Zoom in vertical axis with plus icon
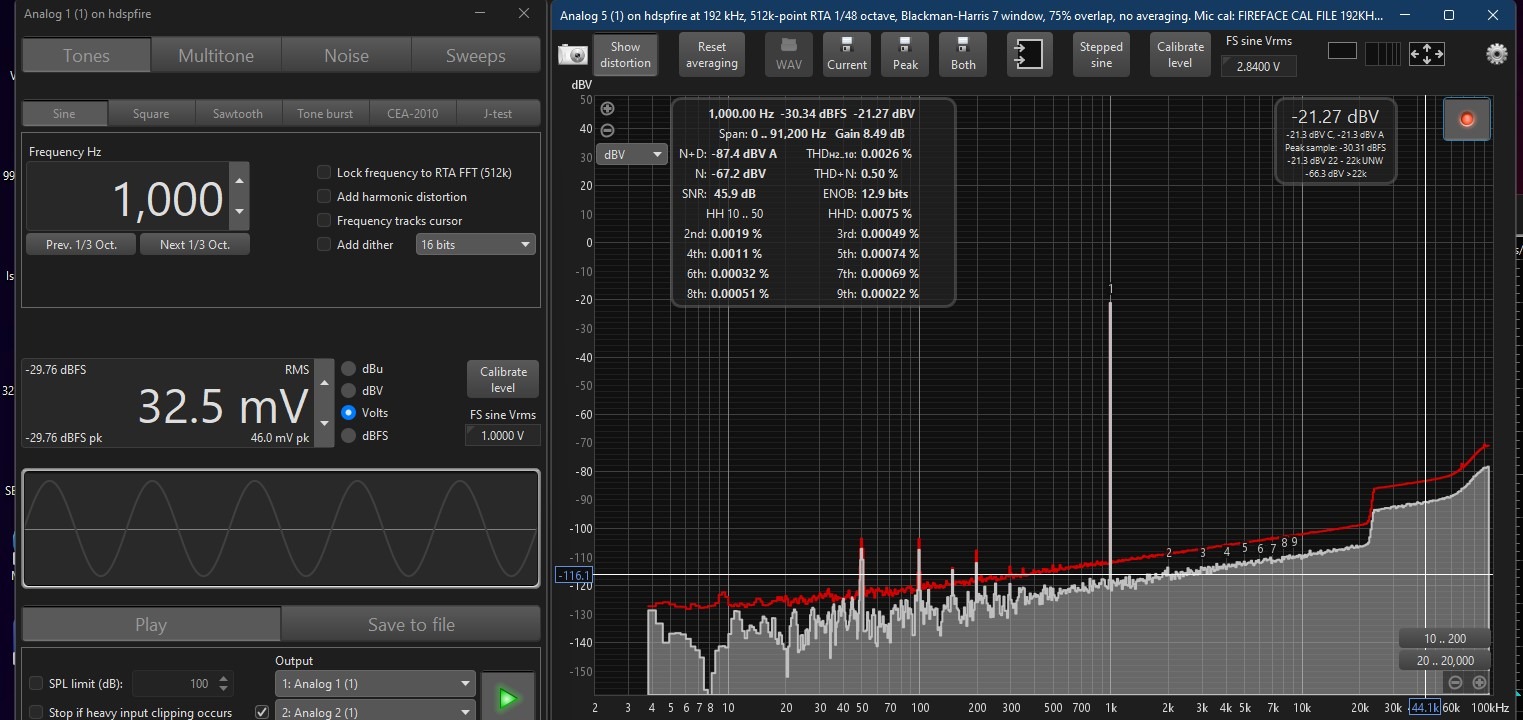The image size is (1523, 720). point(607,109)
